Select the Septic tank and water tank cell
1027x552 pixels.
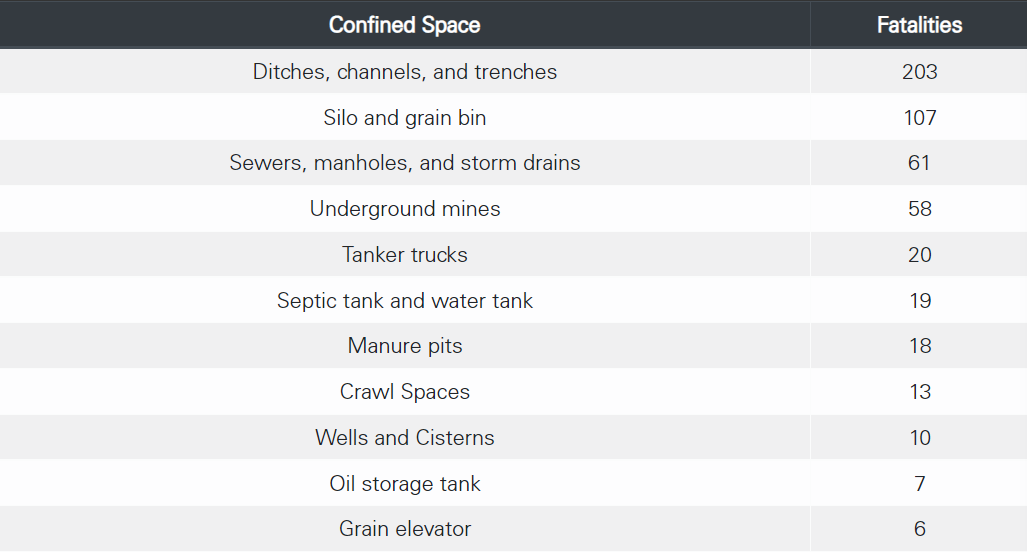point(405,300)
